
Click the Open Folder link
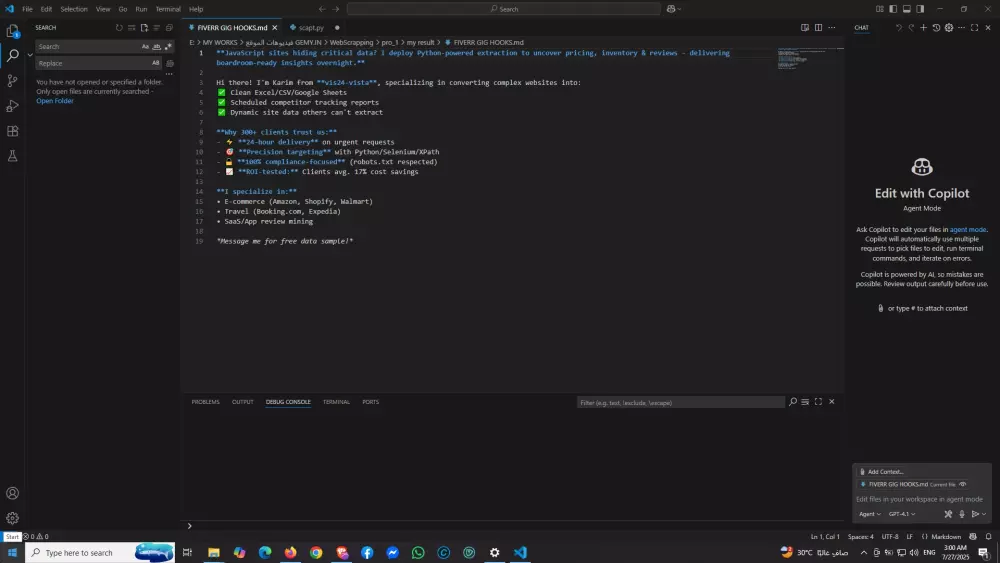[55, 101]
